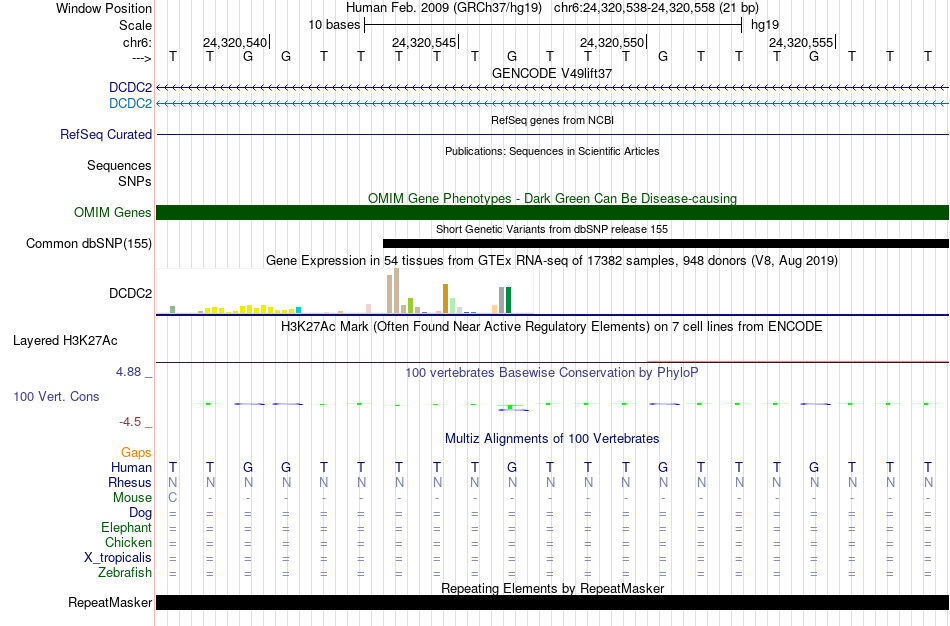Click the chr6: ruler label
The image size is (950, 626).
(x=137, y=42)
